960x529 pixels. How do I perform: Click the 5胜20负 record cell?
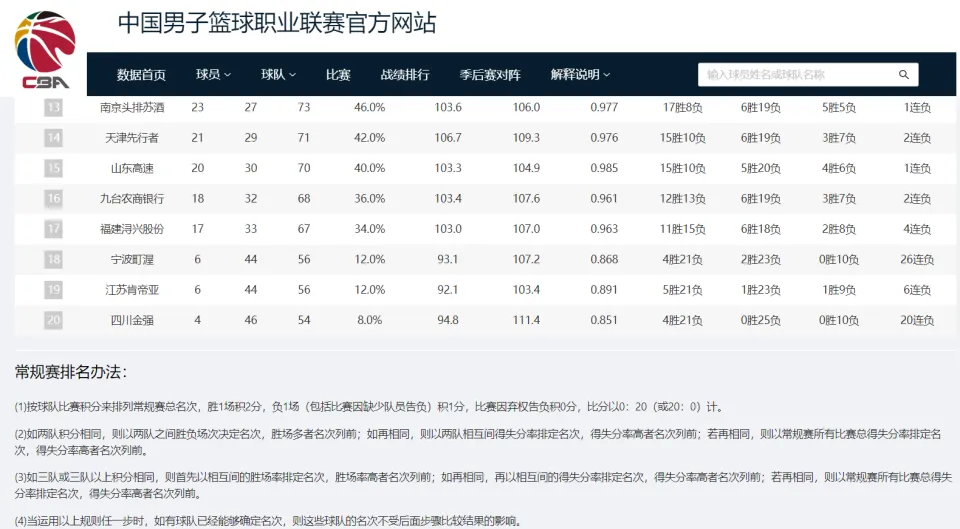pyautogui.click(x=760, y=168)
